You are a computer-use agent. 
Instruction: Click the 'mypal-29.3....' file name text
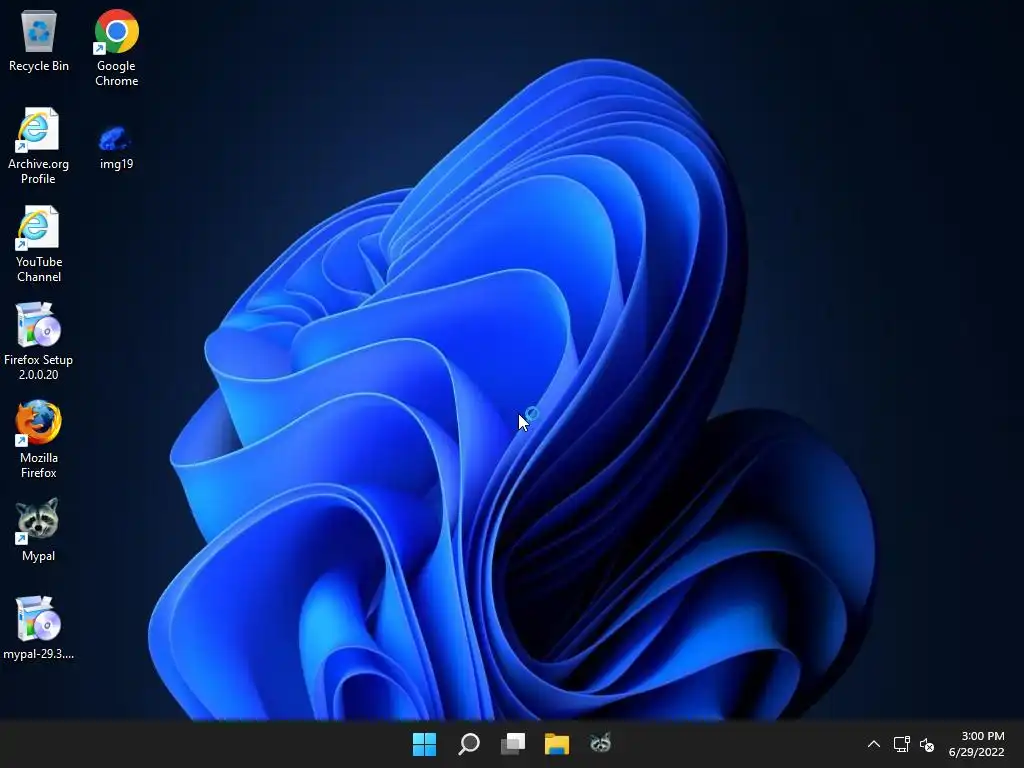click(38, 654)
